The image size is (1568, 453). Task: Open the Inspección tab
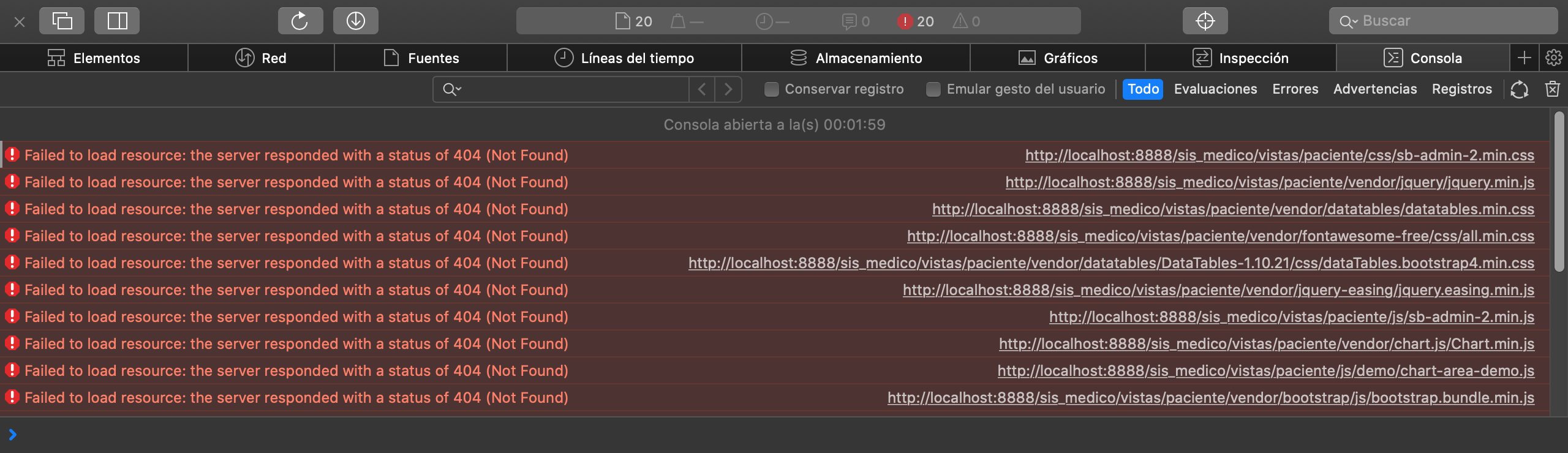(x=1240, y=58)
